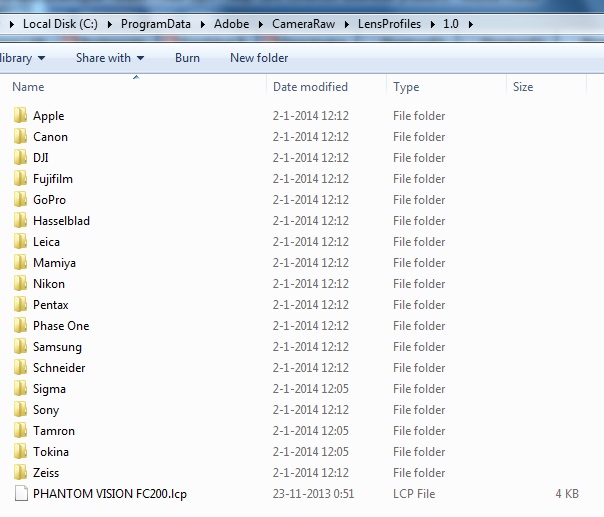The height and width of the screenshot is (517, 604).
Task: Select the Samsung folder name
Action: pyautogui.click(x=57, y=347)
